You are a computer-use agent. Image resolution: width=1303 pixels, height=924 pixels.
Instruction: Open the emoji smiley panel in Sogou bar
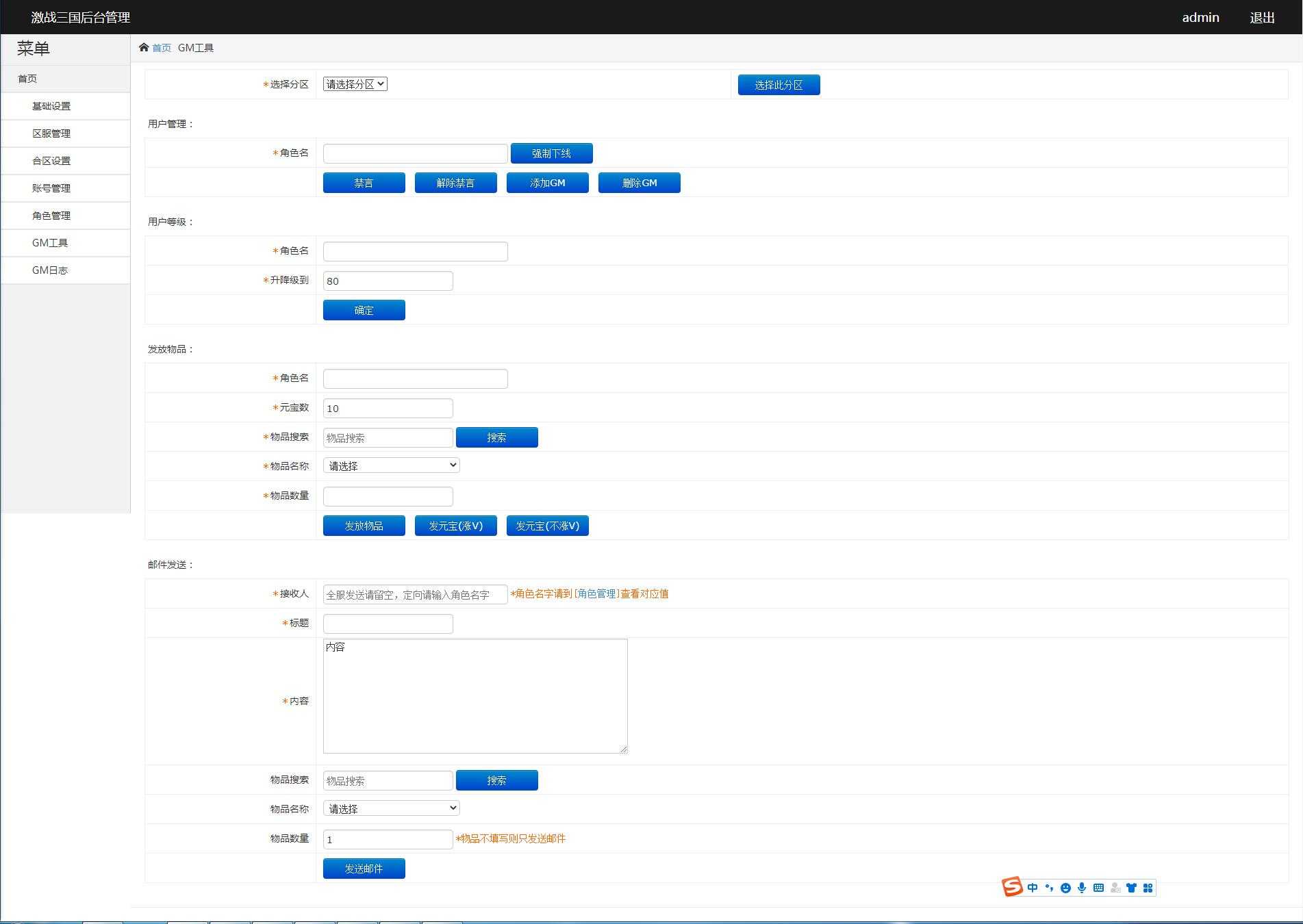pos(1065,888)
